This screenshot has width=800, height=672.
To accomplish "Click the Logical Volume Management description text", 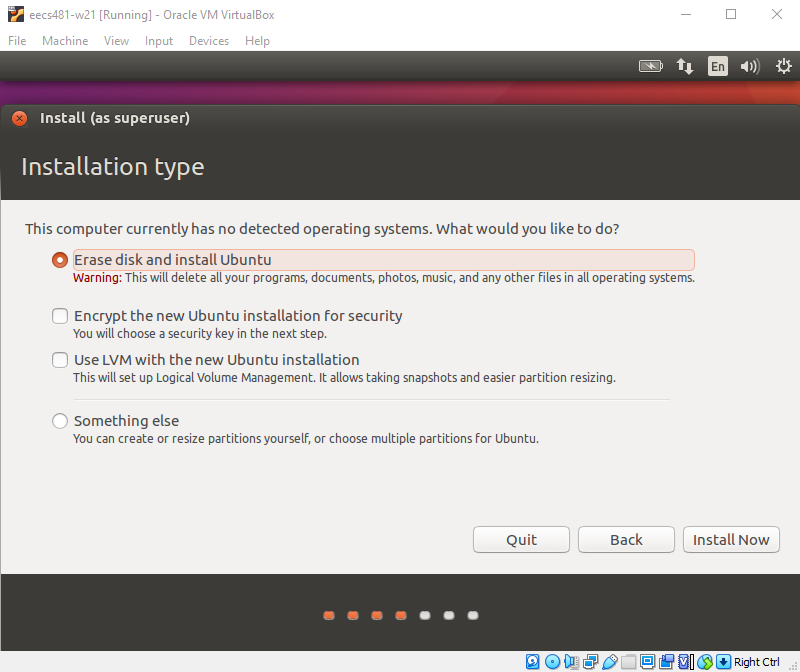I will point(344,378).
